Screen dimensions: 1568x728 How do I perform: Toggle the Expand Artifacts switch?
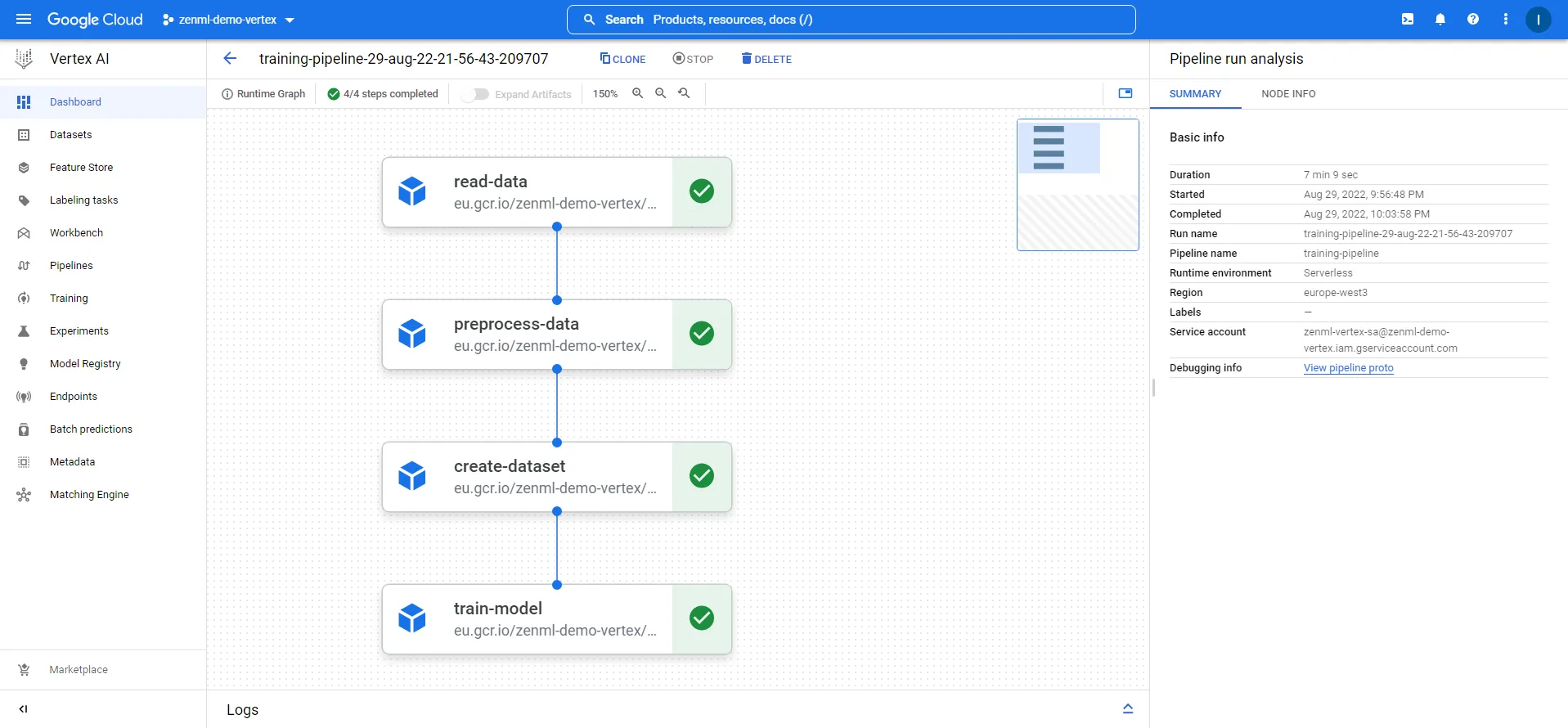[x=475, y=94]
